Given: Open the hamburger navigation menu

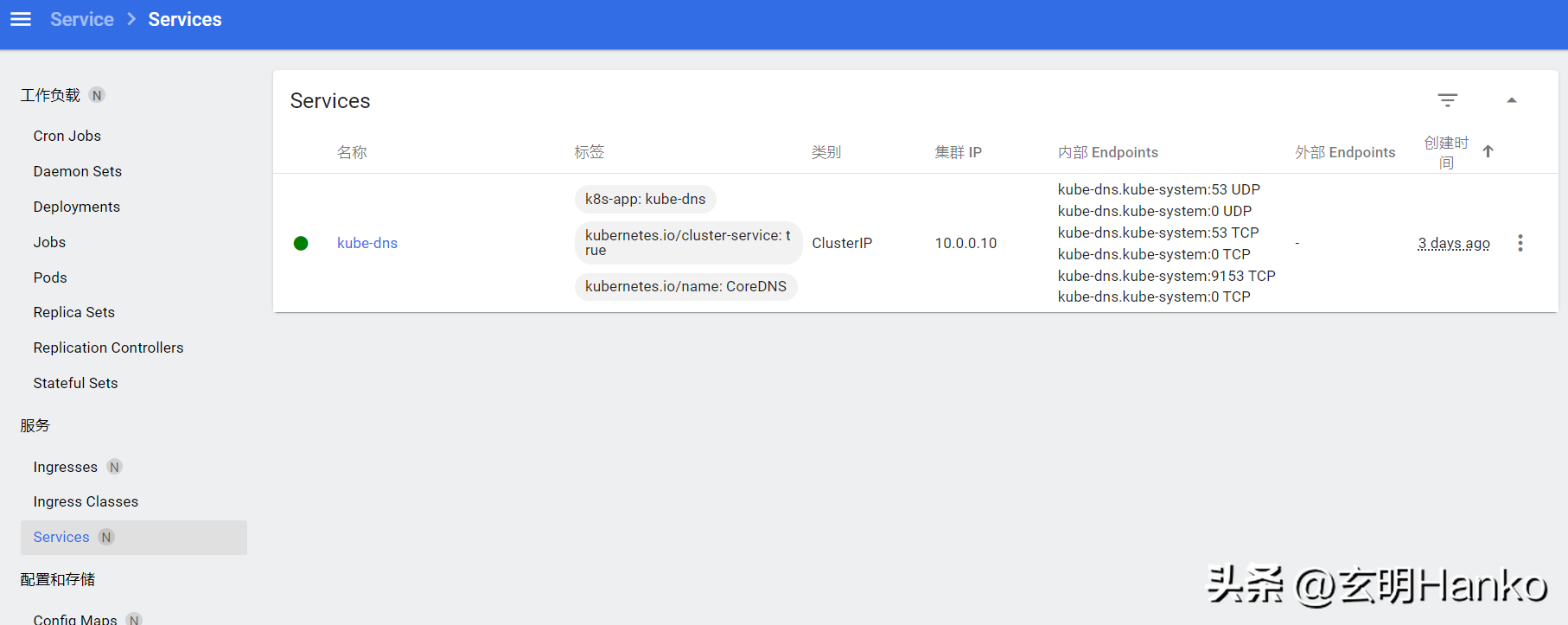Looking at the screenshot, I should pyautogui.click(x=21, y=19).
